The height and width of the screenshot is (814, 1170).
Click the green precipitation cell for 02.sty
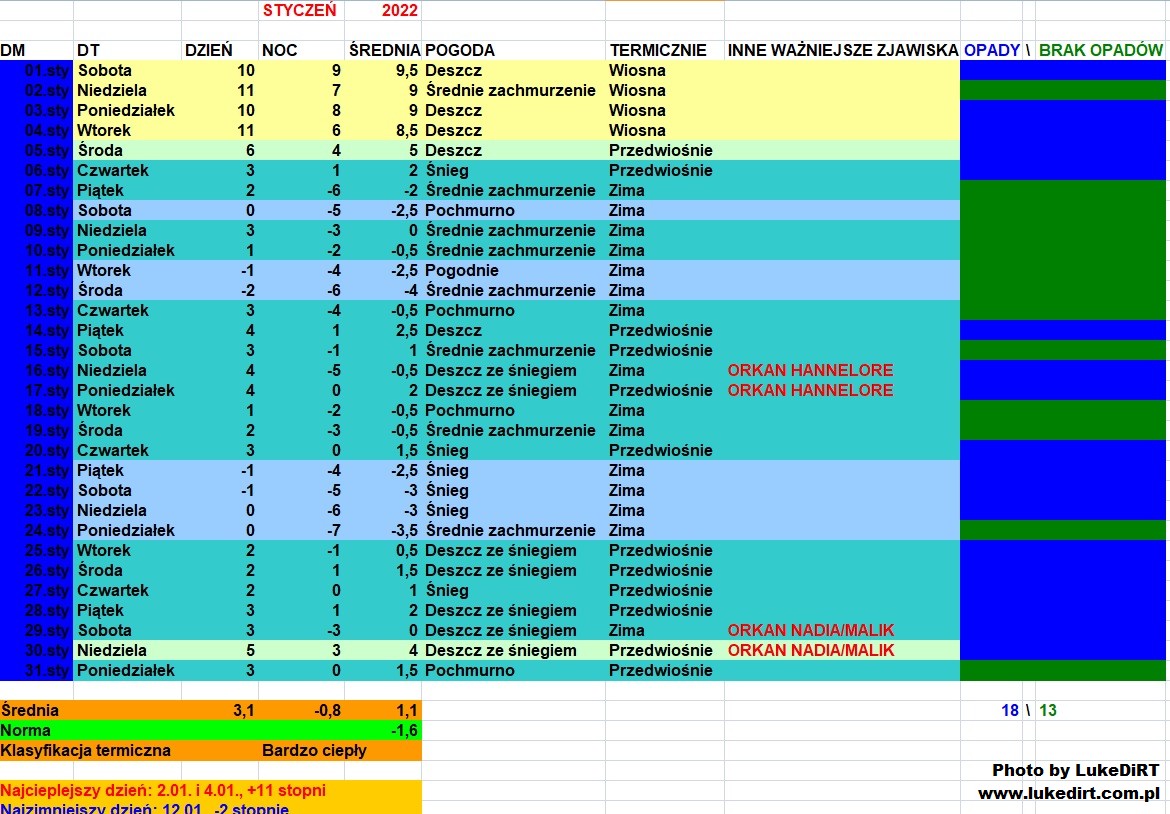[1063, 90]
